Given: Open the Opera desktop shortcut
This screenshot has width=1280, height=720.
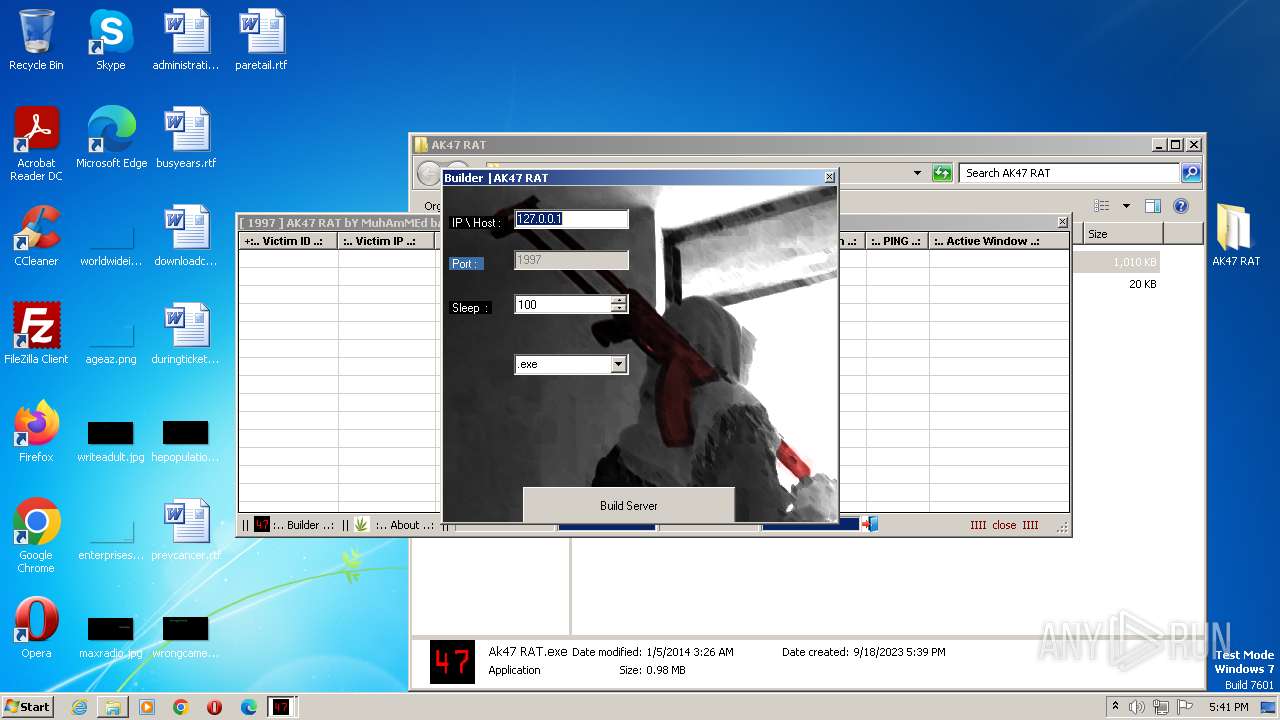Looking at the screenshot, I should [x=36, y=628].
